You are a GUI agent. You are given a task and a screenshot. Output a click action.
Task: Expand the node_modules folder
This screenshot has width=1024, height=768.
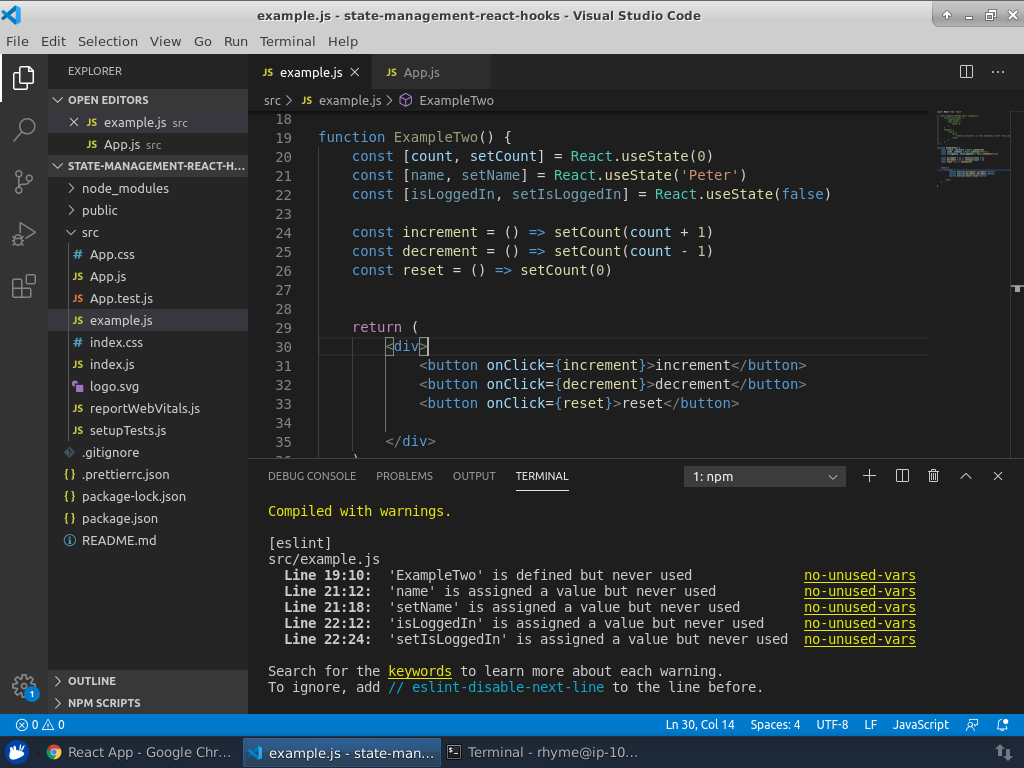click(x=125, y=188)
